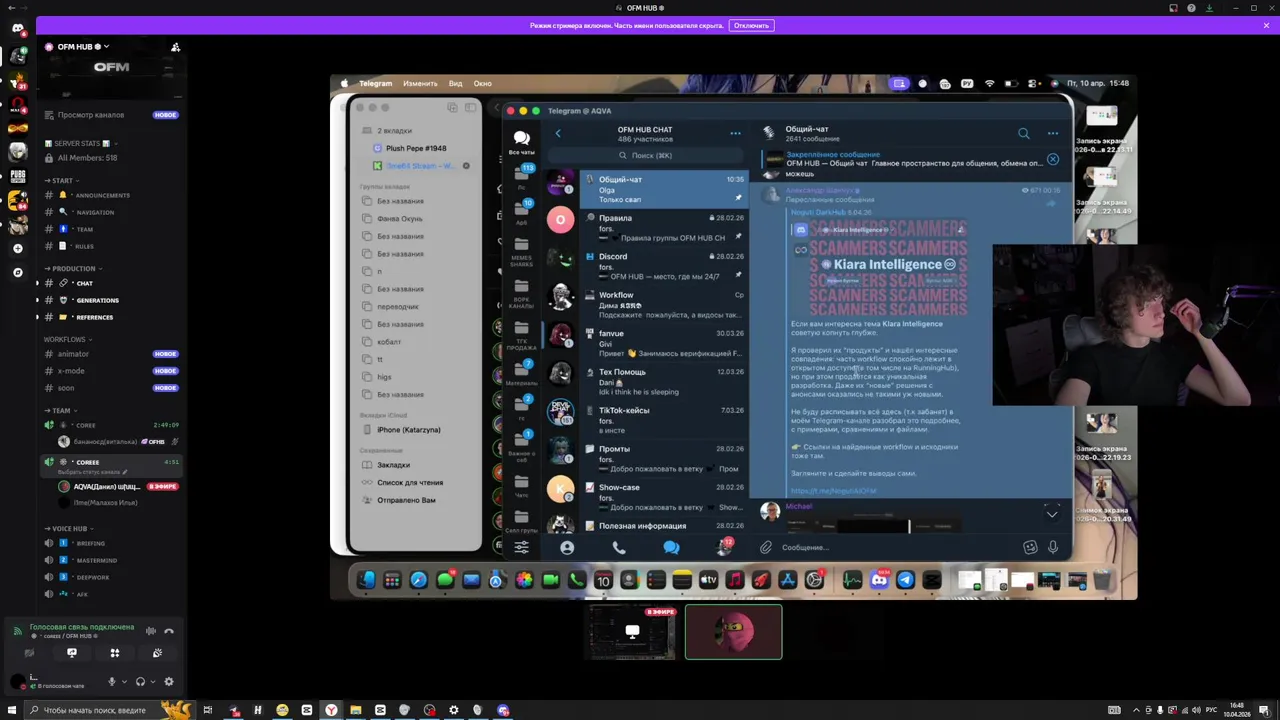
Task: Open the Discover servers compass icon
Action: coord(17,272)
